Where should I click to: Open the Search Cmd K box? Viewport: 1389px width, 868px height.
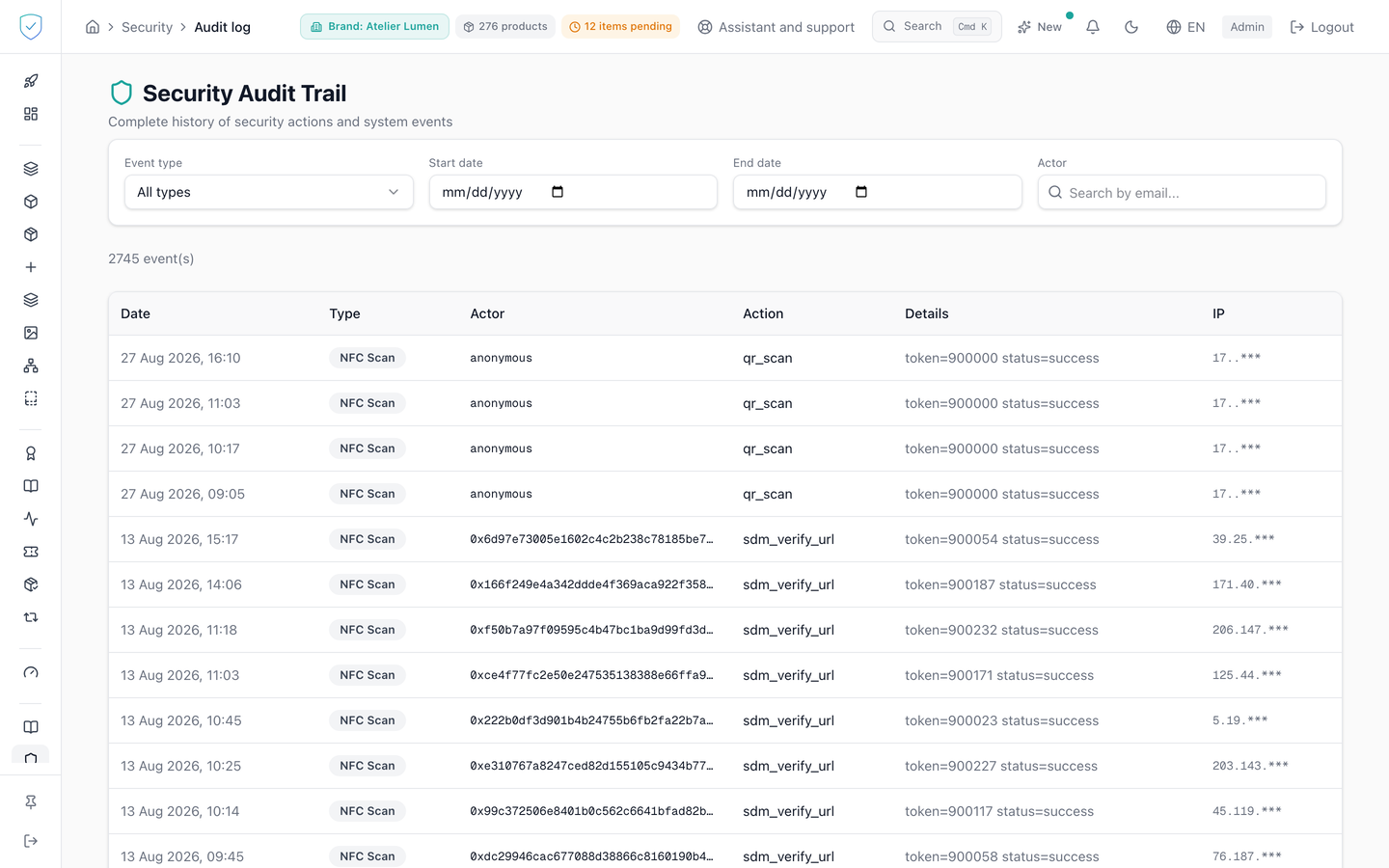click(x=937, y=27)
